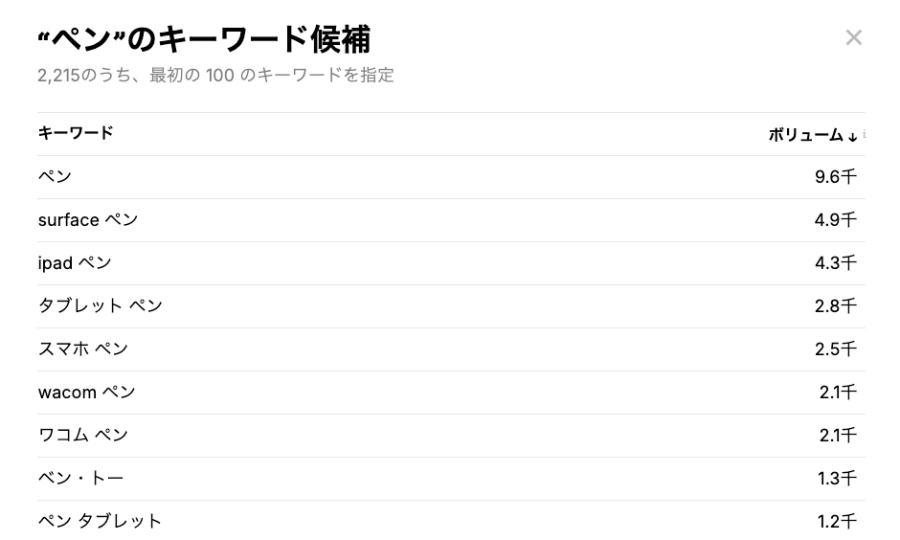Select the ワコム ペン keyword
The height and width of the screenshot is (540, 900).
pyautogui.click(x=83, y=435)
